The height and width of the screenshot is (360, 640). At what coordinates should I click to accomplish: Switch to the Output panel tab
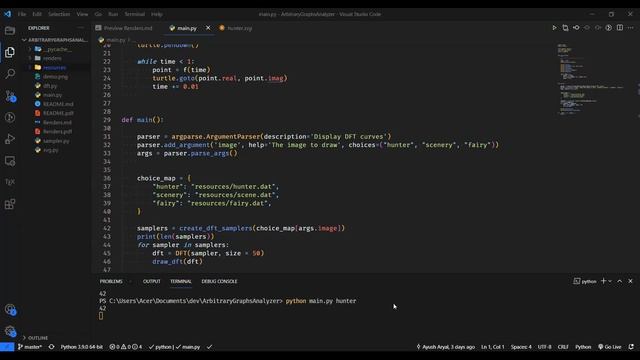point(151,281)
